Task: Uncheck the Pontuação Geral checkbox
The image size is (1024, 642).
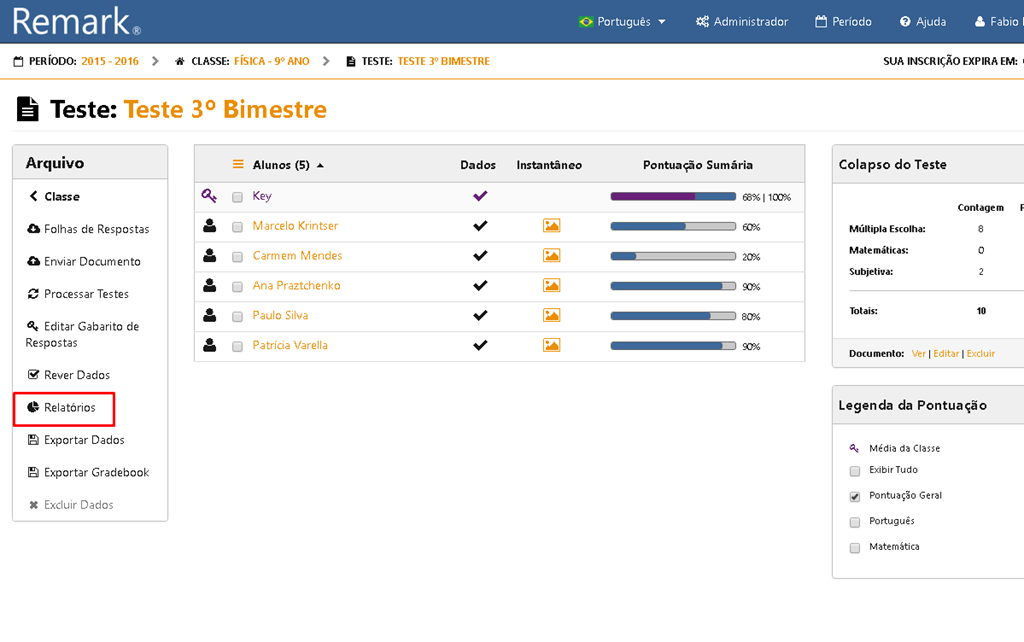Action: point(854,496)
